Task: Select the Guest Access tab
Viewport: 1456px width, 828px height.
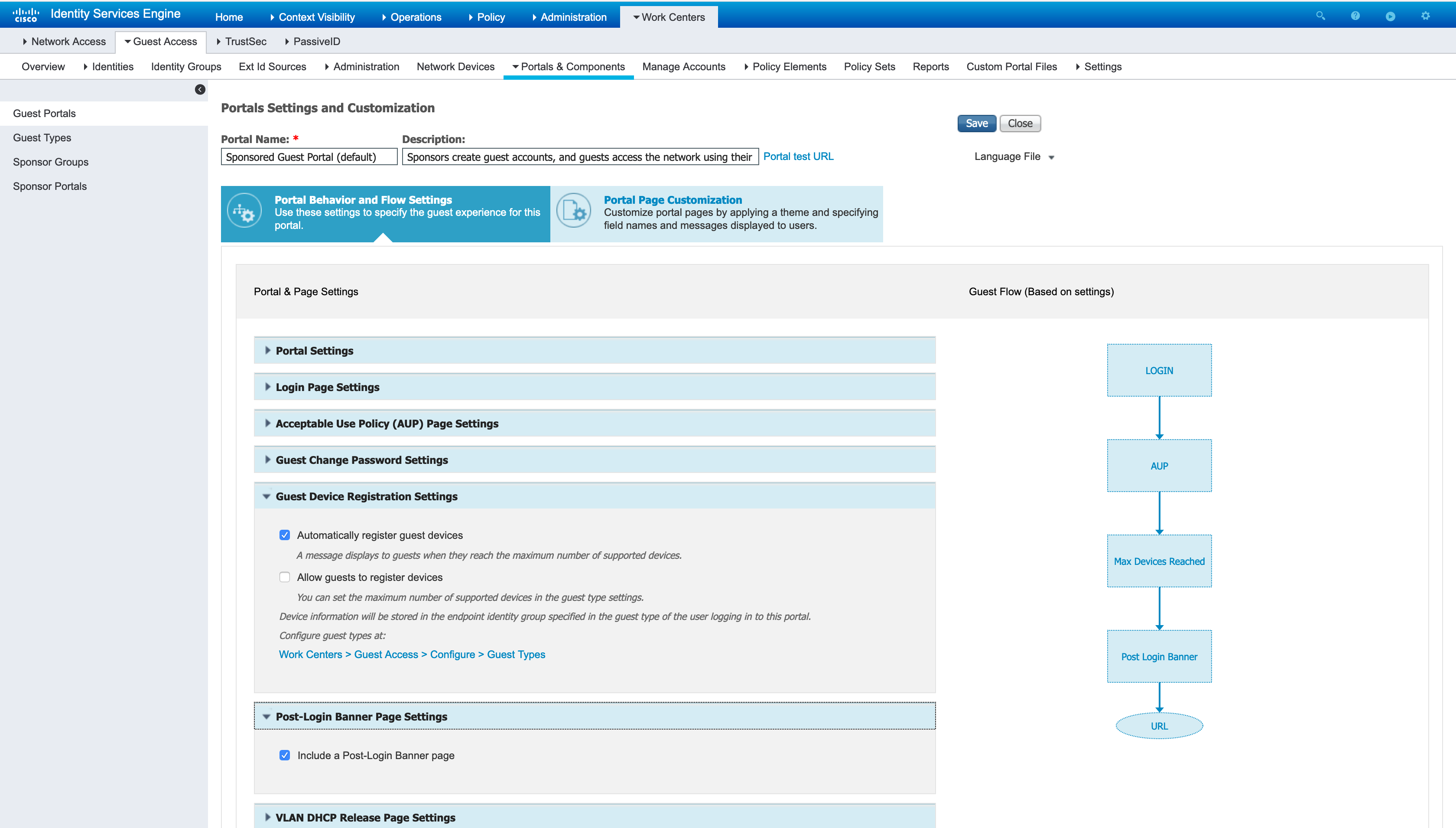Action: [161, 42]
